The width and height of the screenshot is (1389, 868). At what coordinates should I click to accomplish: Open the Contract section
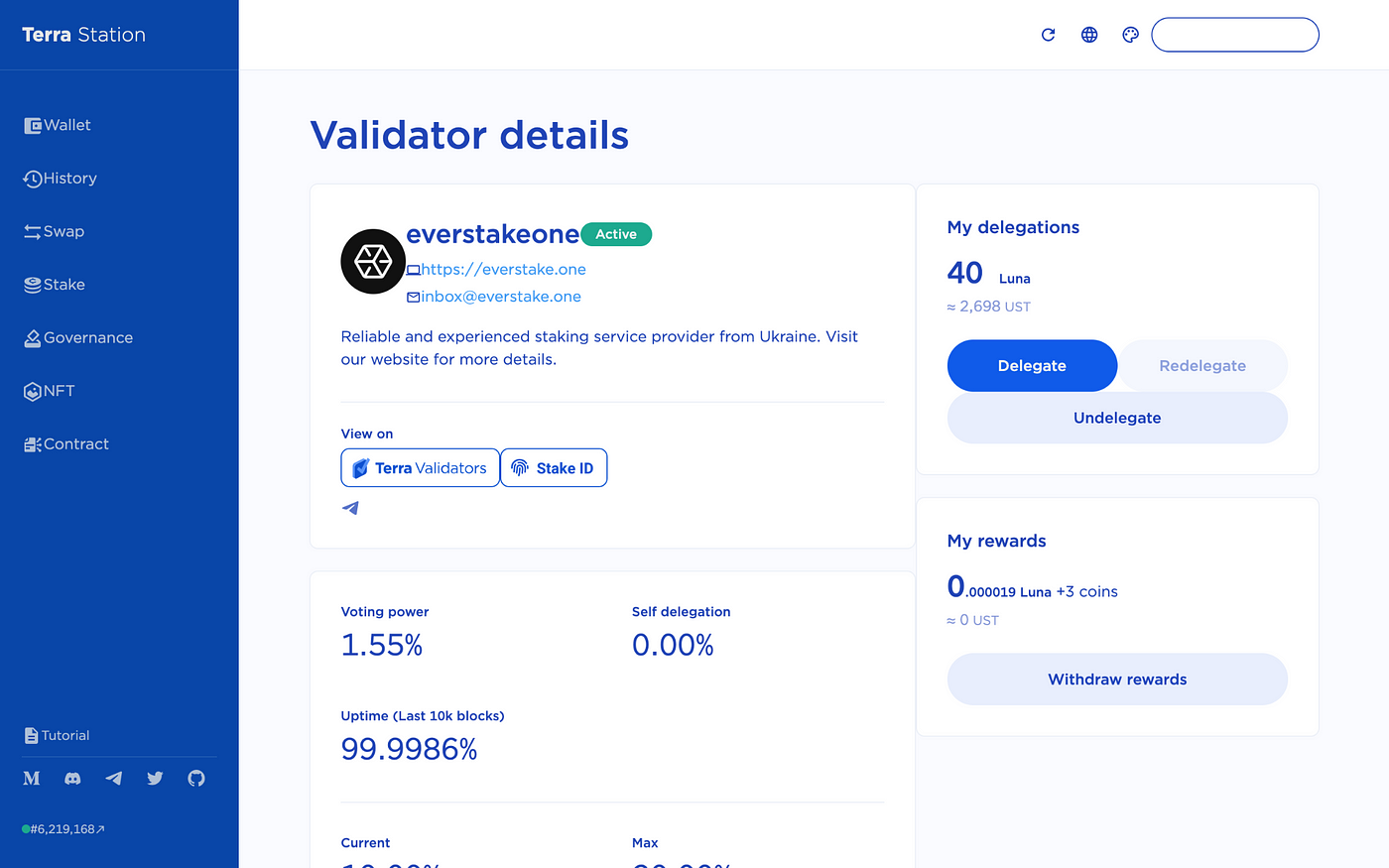(x=66, y=444)
